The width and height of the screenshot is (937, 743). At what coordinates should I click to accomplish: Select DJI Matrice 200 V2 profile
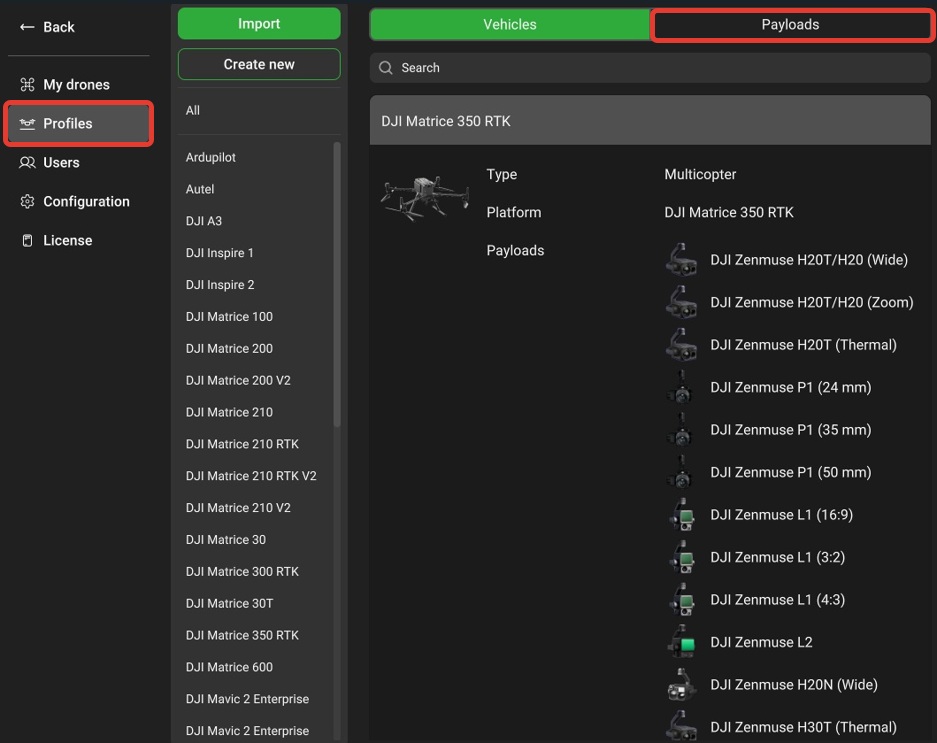tap(238, 380)
